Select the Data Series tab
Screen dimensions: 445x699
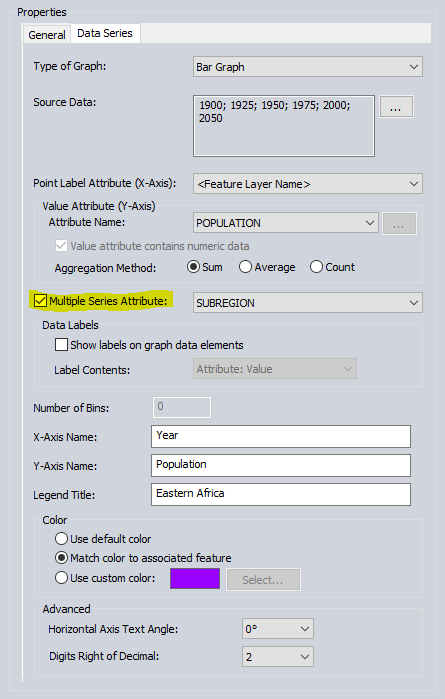click(105, 33)
